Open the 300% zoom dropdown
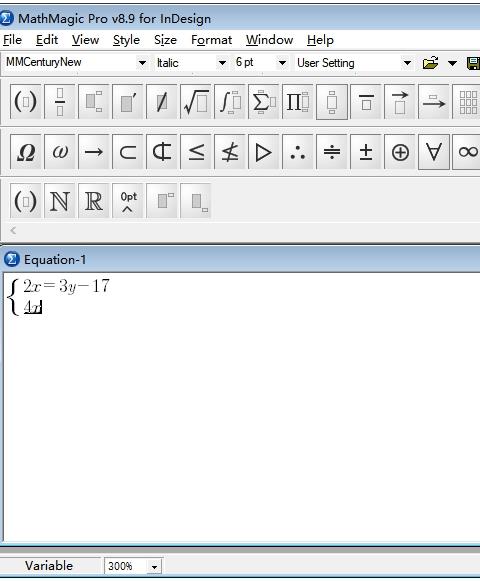 [154, 567]
